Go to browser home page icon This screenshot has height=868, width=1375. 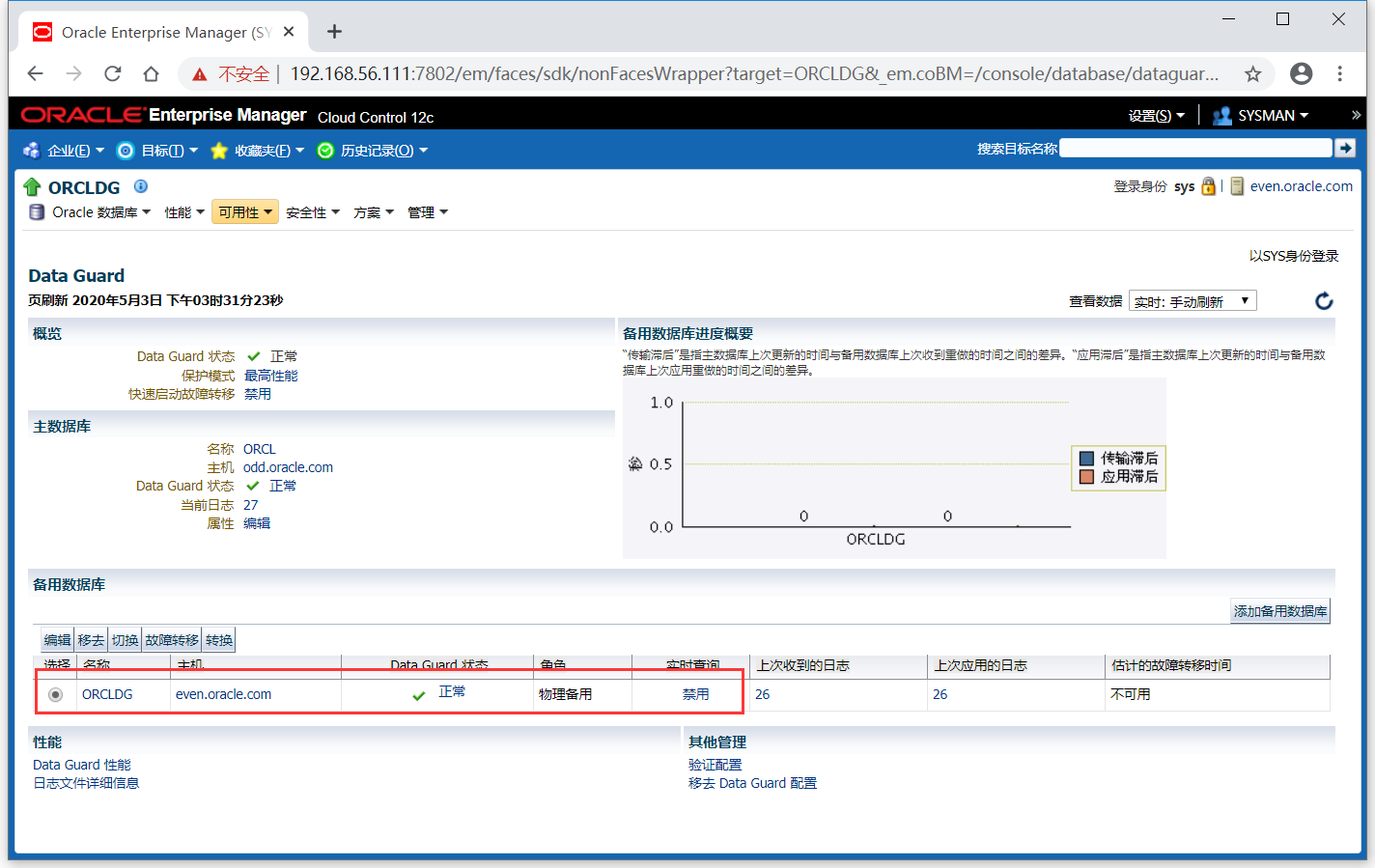pyautogui.click(x=151, y=73)
